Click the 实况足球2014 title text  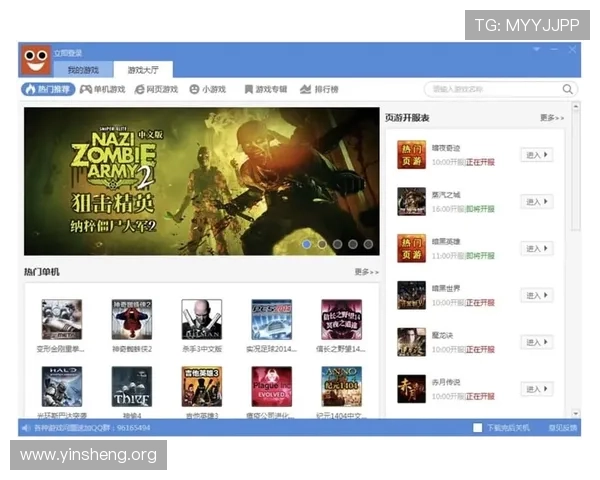pos(271,349)
